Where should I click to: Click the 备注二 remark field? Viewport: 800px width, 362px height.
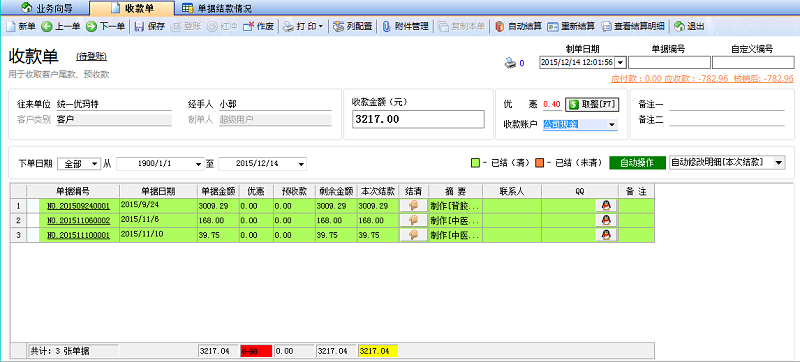[727, 120]
